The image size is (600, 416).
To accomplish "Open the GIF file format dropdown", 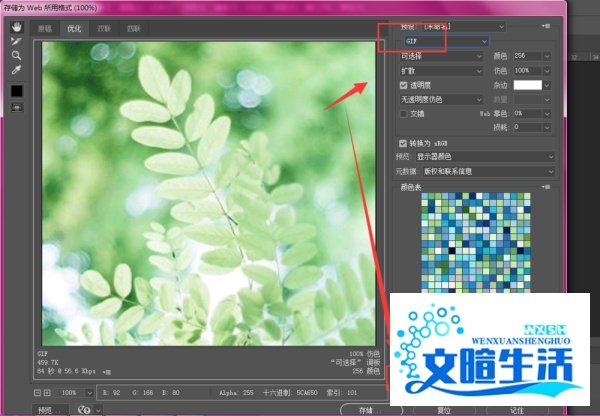I will click(x=447, y=41).
